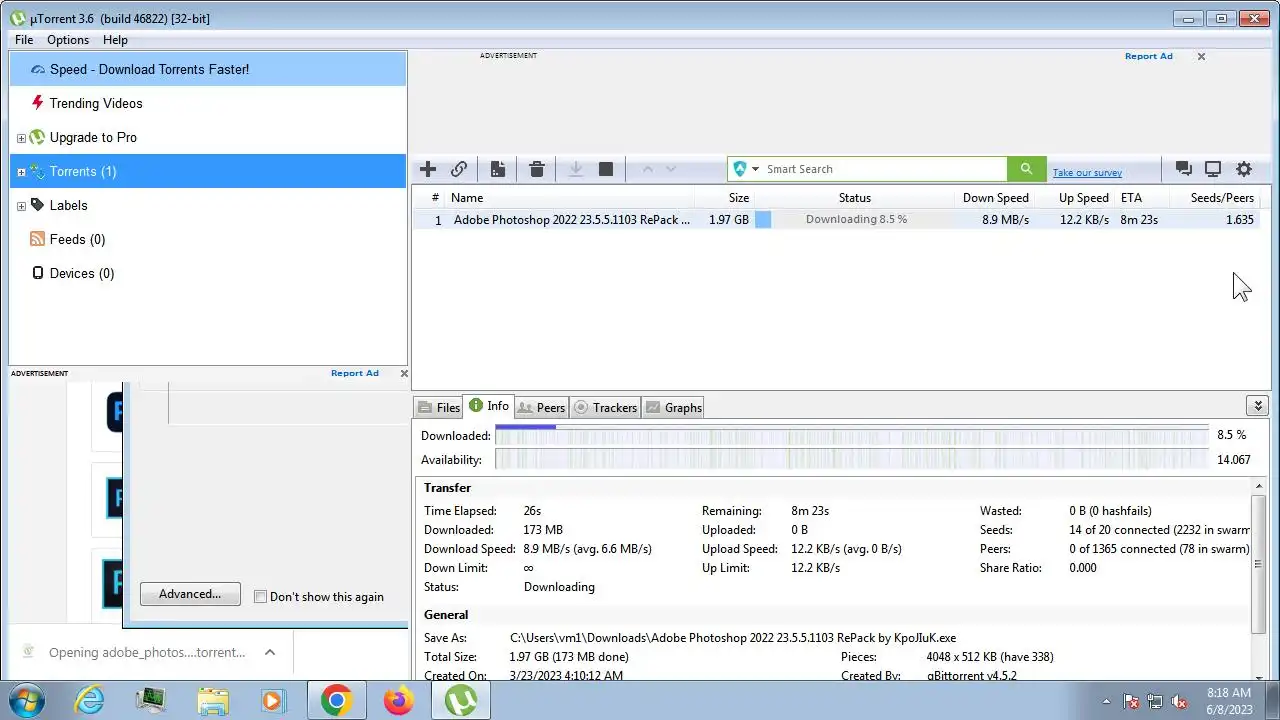Click the lightning icon beside Trending Videos
The width and height of the screenshot is (1280, 720).
[38, 103]
